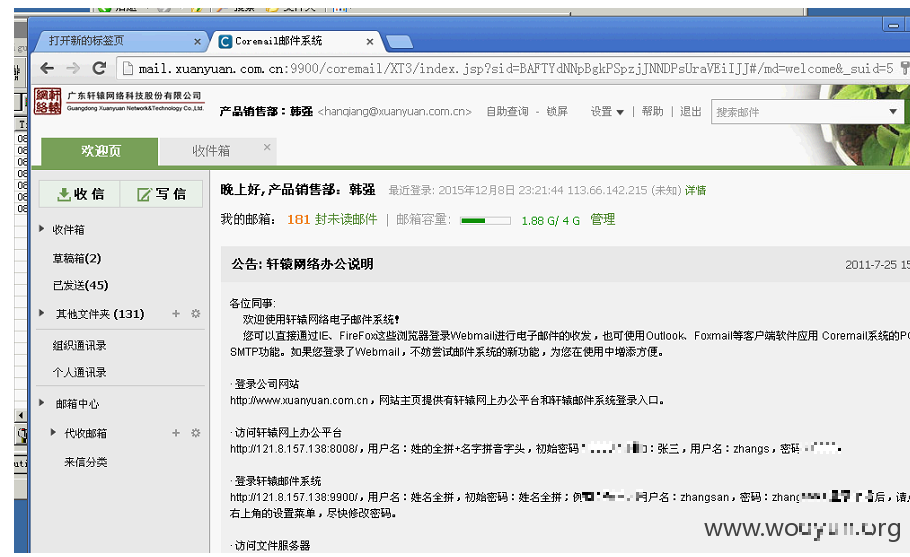Click the browser back arrow
Image resolution: width=910 pixels, height=557 pixels.
[x=47, y=68]
